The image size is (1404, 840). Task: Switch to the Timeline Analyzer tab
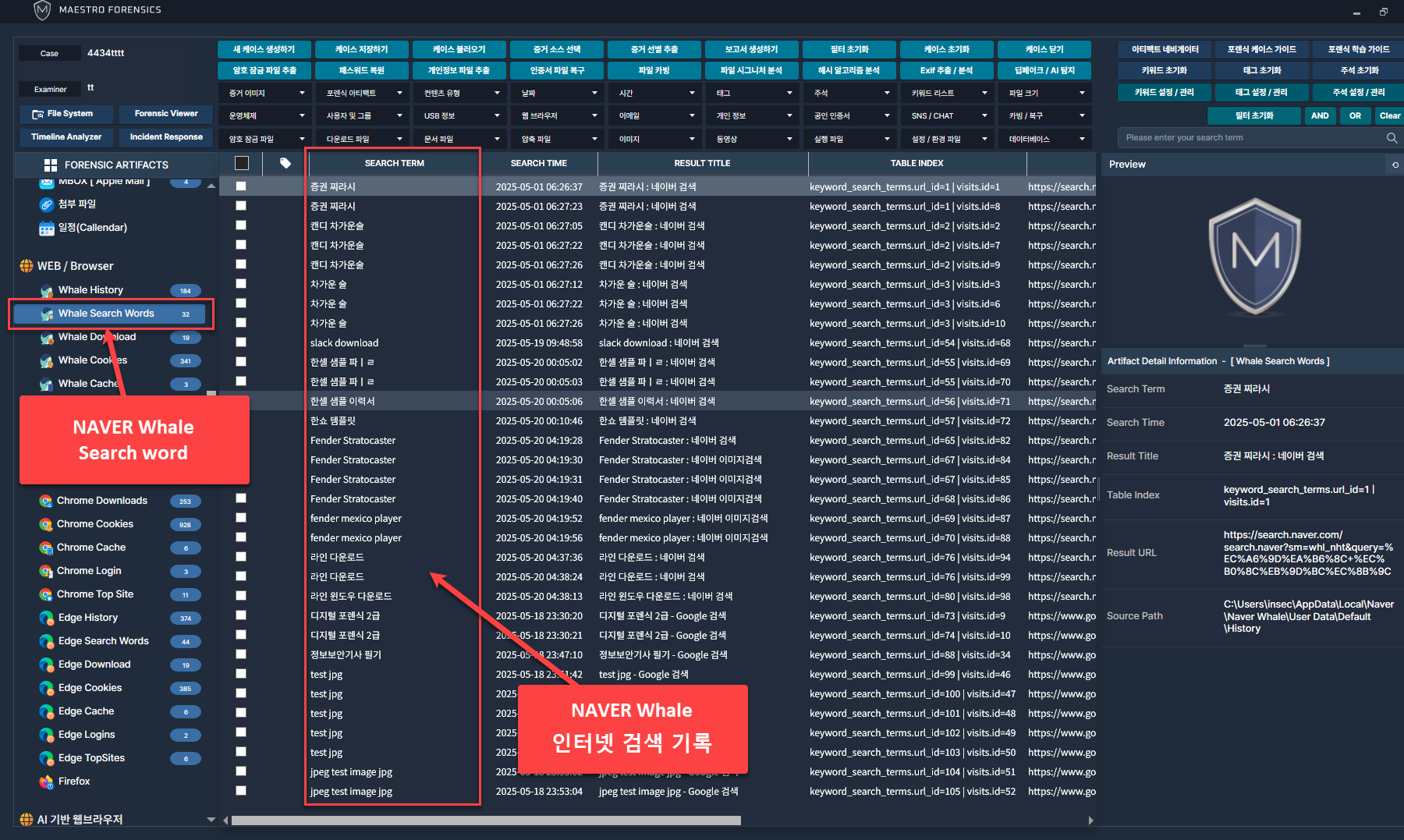[x=66, y=137]
